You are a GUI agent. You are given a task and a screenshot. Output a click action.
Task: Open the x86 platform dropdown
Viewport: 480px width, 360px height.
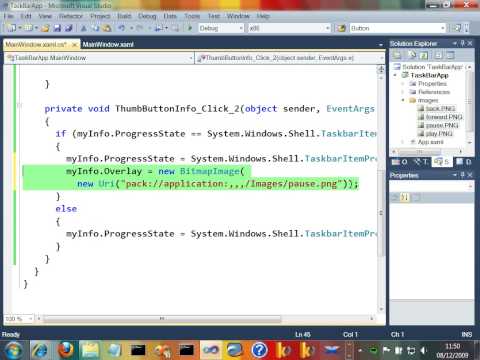328,28
